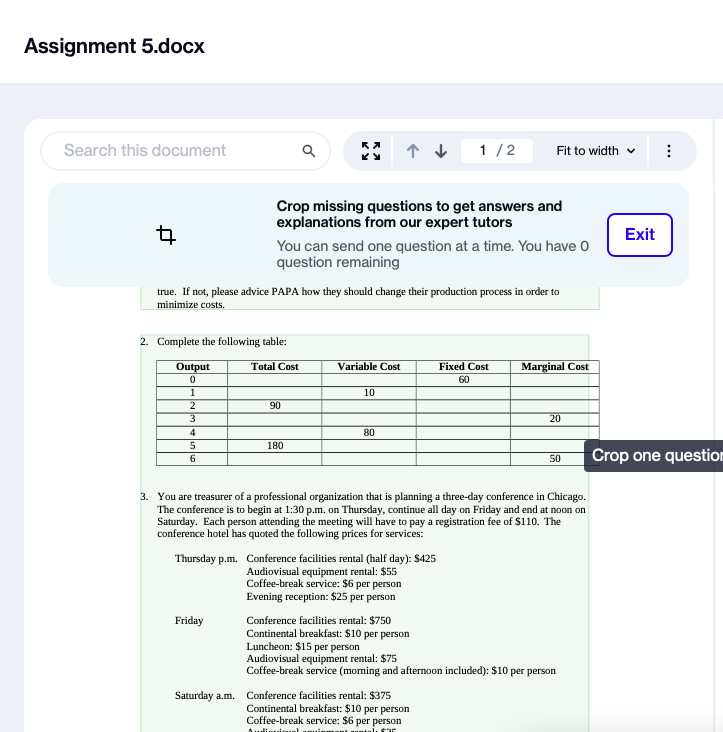This screenshot has width=723, height=732.
Task: Click the Variable Cost column header
Action: [x=369, y=366]
